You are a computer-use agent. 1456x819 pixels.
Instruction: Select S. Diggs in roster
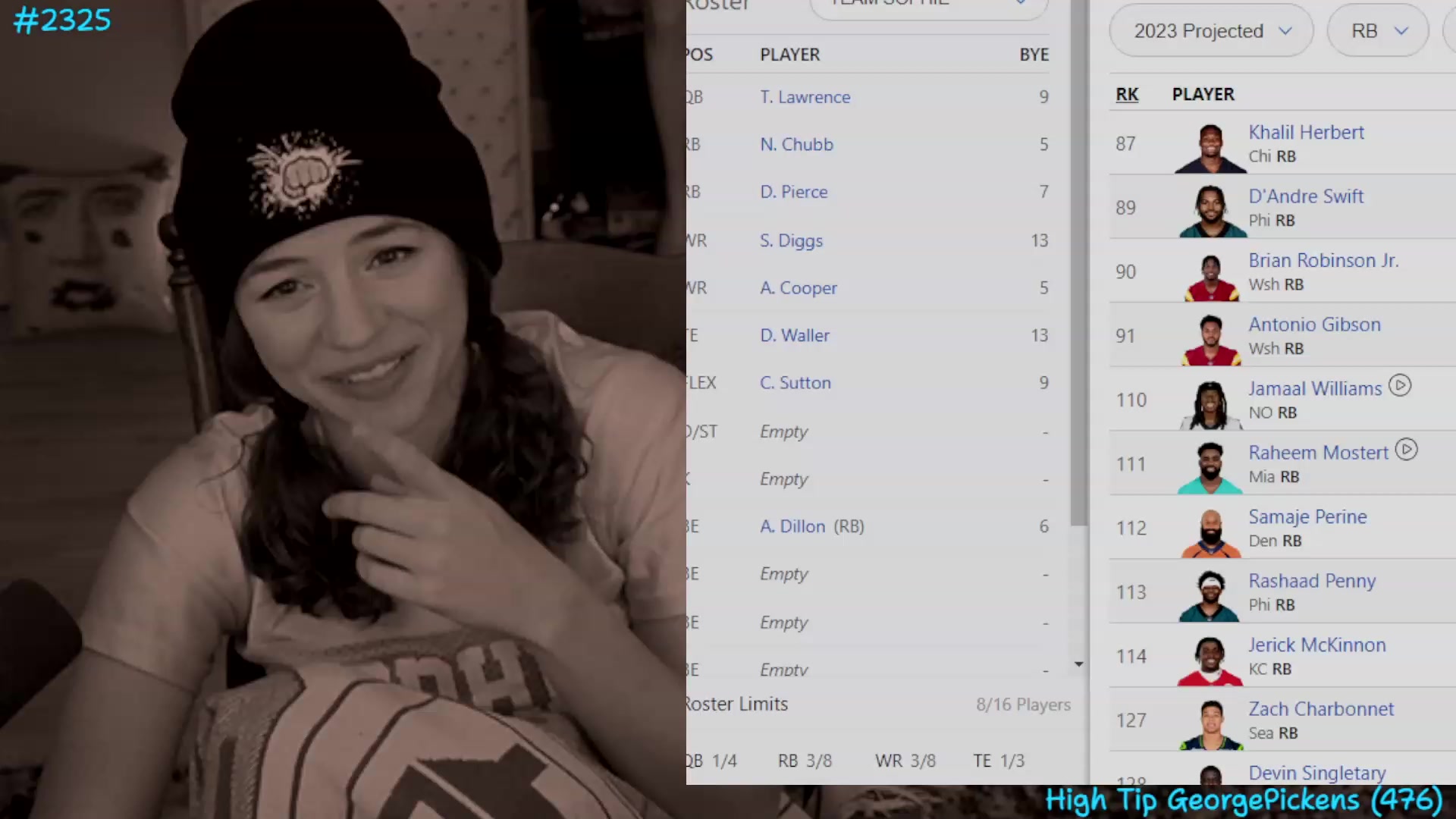791,241
